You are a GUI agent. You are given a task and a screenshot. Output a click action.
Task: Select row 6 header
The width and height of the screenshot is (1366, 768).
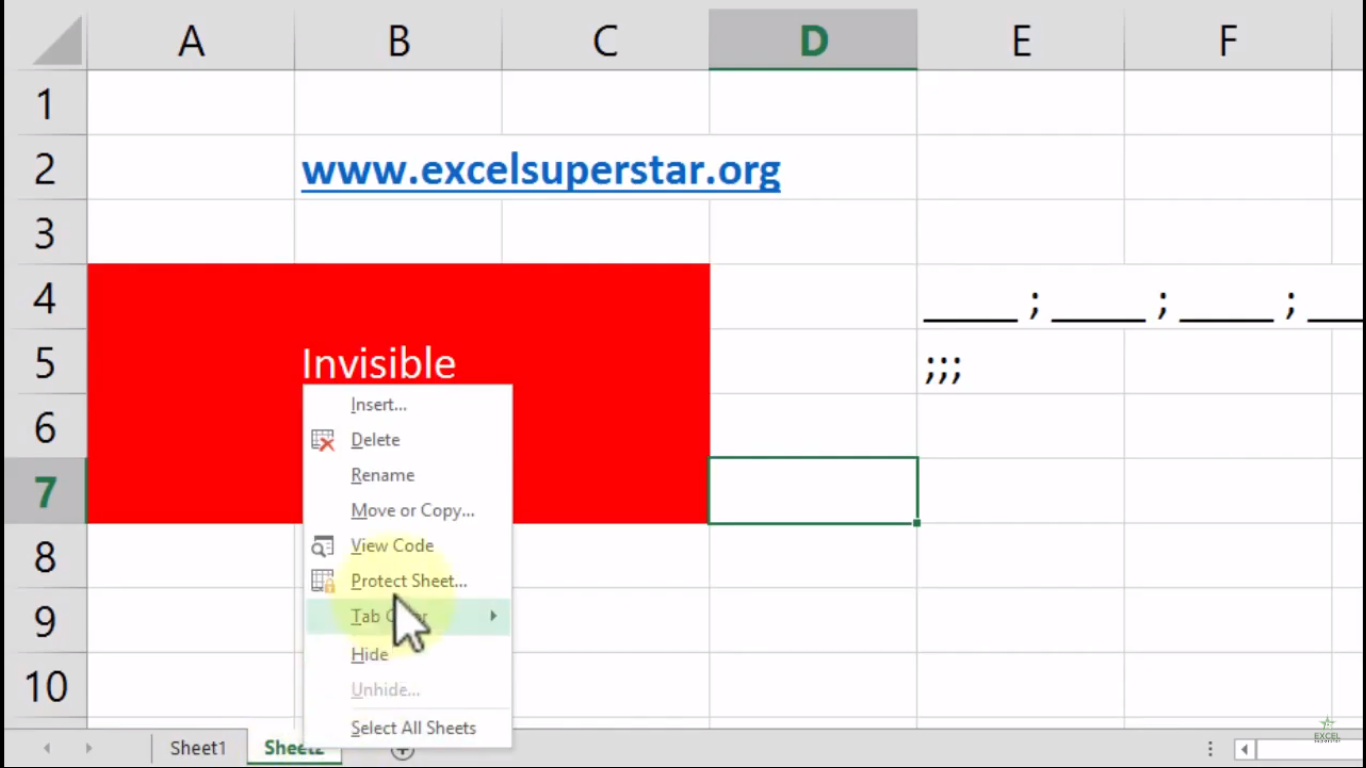tap(45, 427)
